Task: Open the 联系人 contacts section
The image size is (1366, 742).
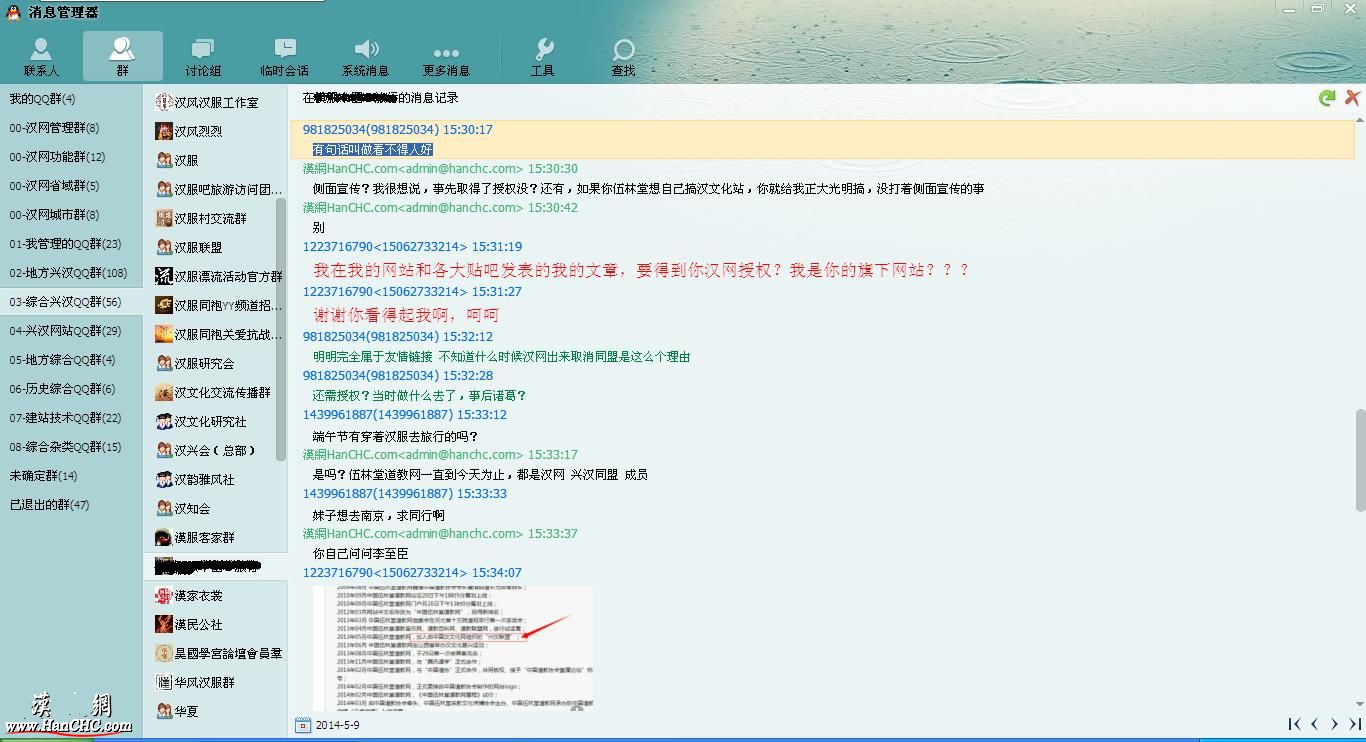Action: [x=41, y=57]
